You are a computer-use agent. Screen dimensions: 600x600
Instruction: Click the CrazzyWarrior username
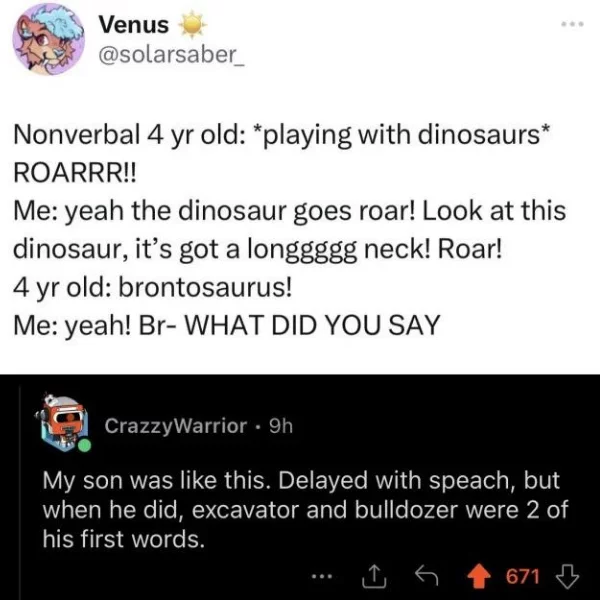click(x=176, y=426)
